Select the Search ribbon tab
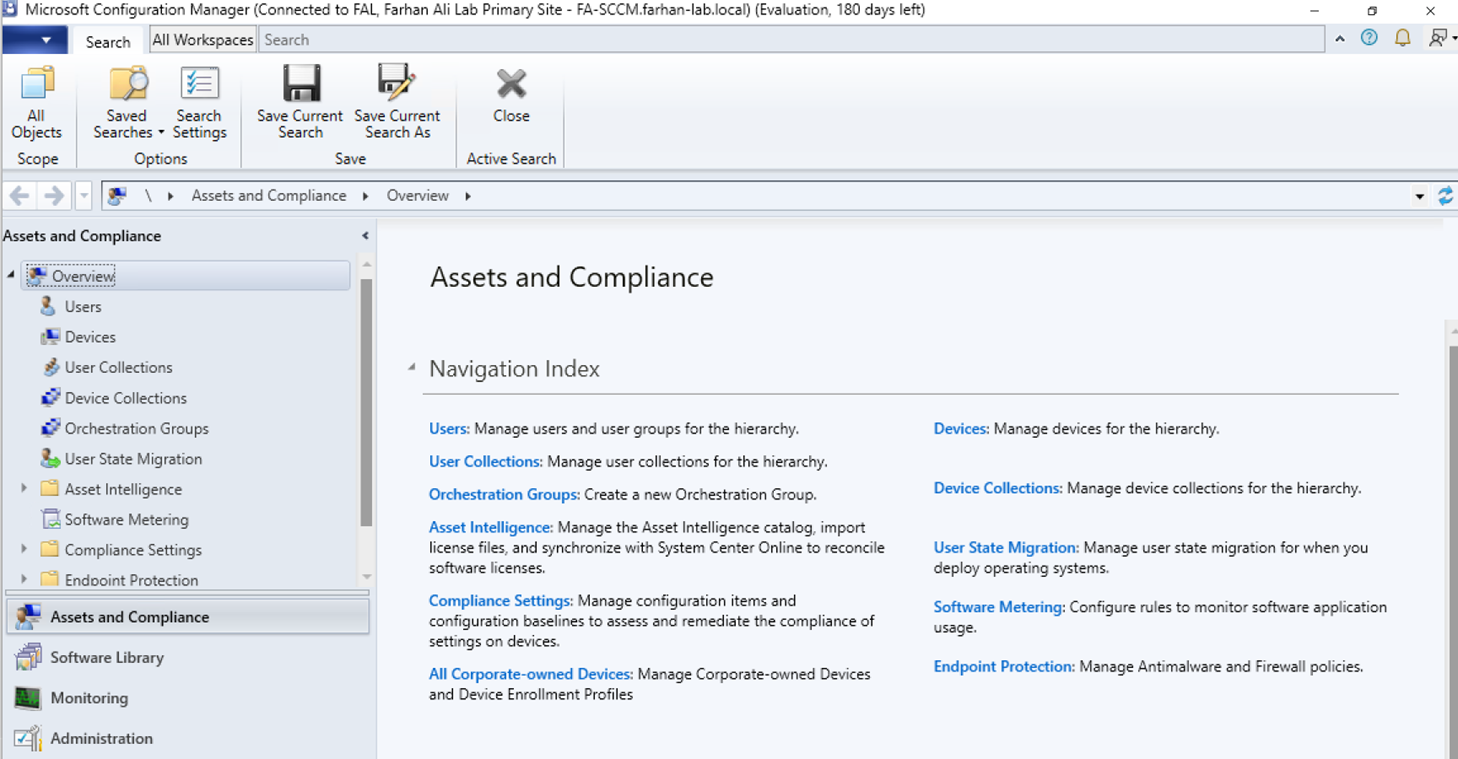The width and height of the screenshot is (1458, 759). (x=108, y=41)
